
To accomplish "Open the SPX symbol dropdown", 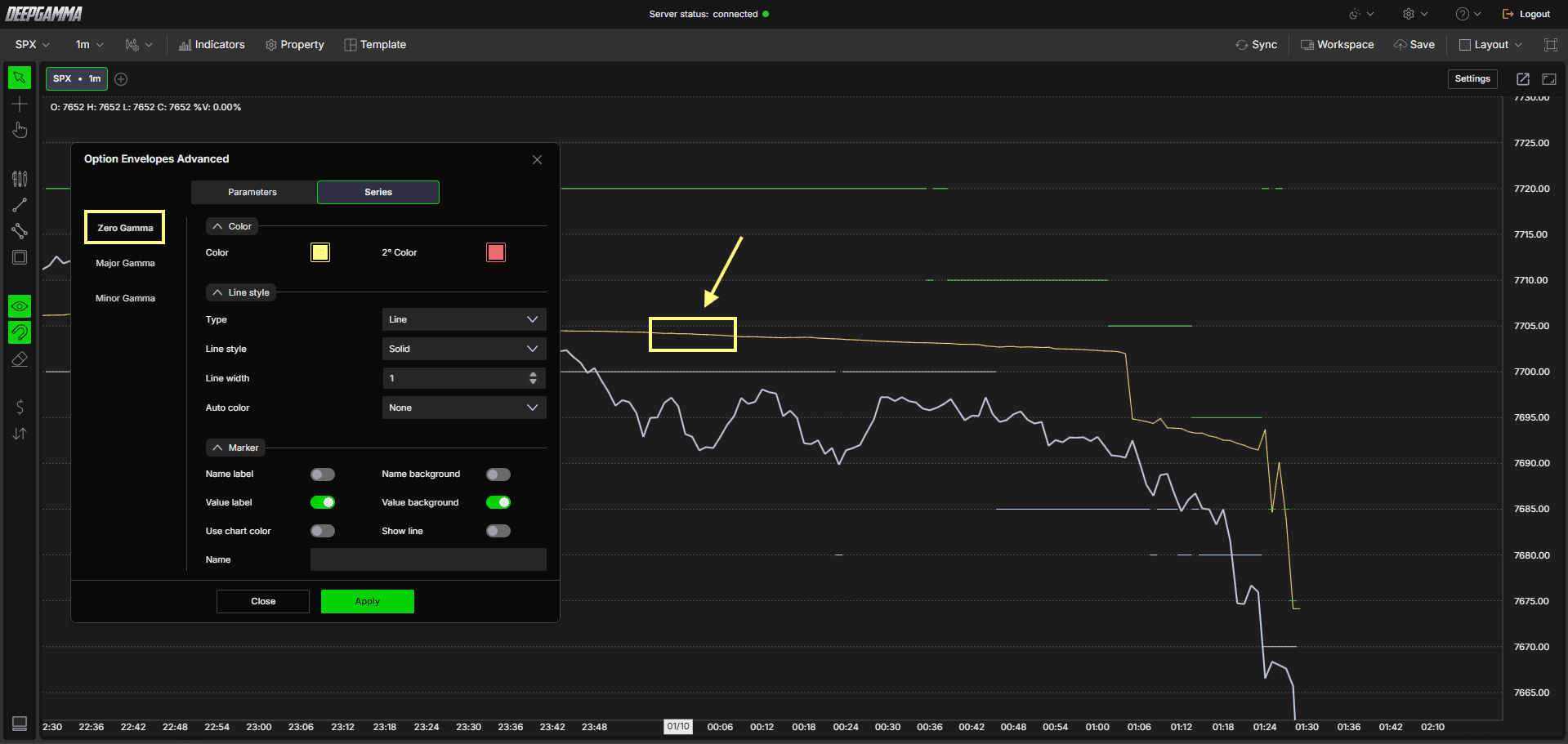I will pyautogui.click(x=33, y=45).
